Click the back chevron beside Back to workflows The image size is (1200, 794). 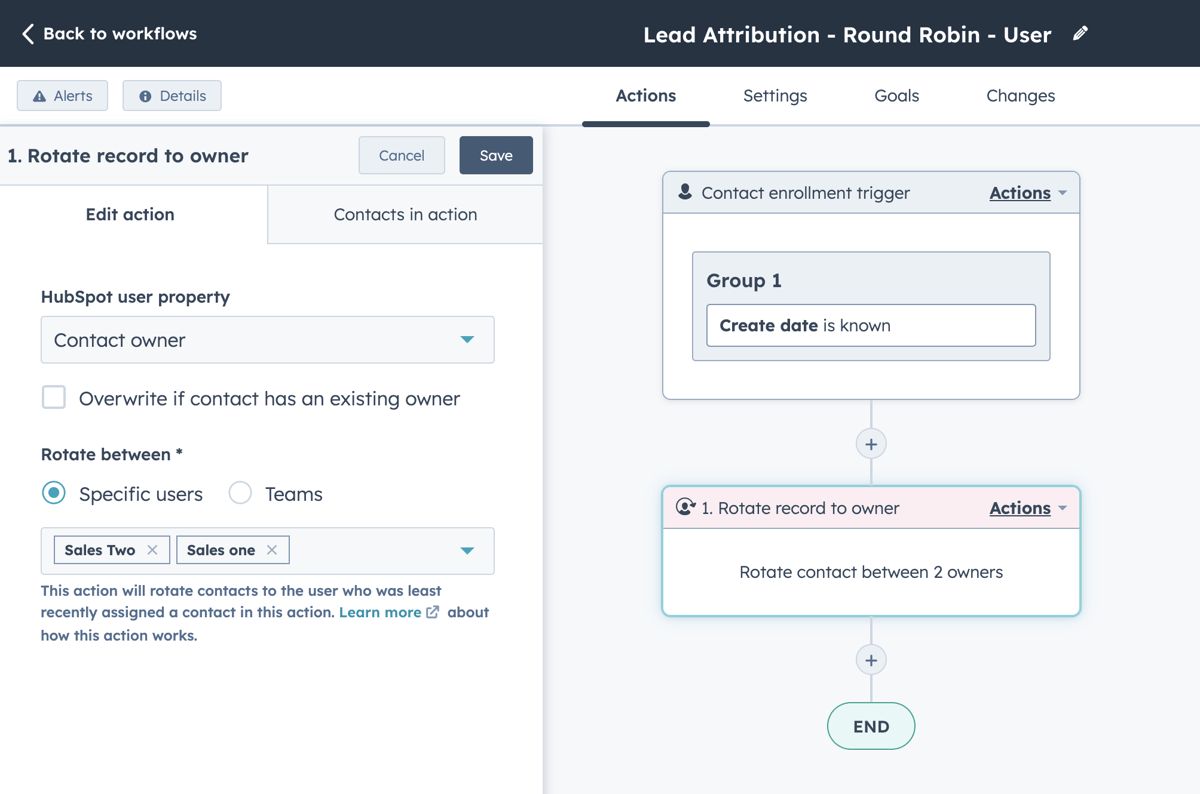27,33
